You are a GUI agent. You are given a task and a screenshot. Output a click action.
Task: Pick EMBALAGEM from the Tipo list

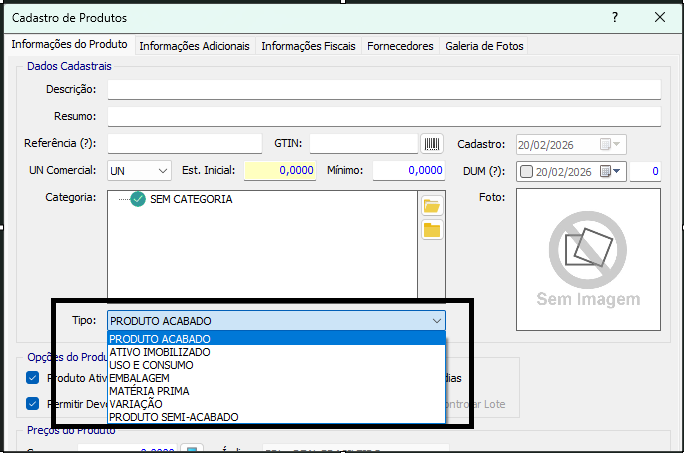click(277, 378)
